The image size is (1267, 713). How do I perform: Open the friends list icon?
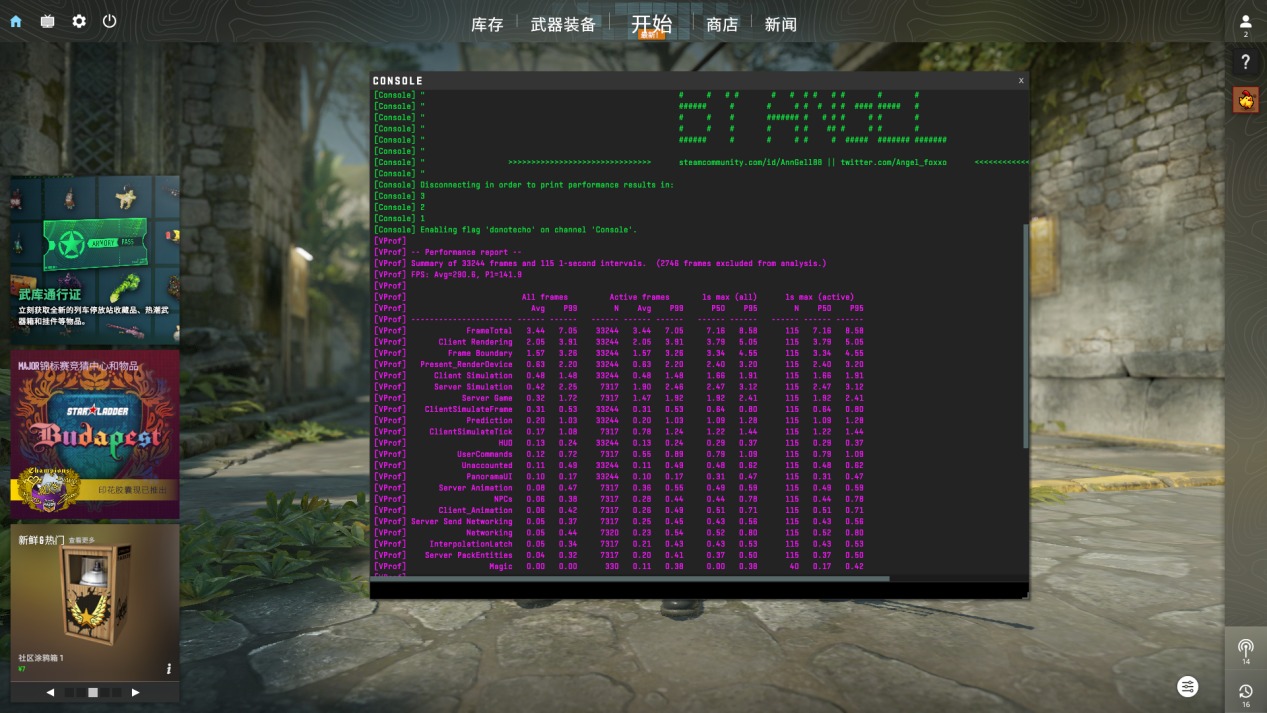(x=1245, y=22)
